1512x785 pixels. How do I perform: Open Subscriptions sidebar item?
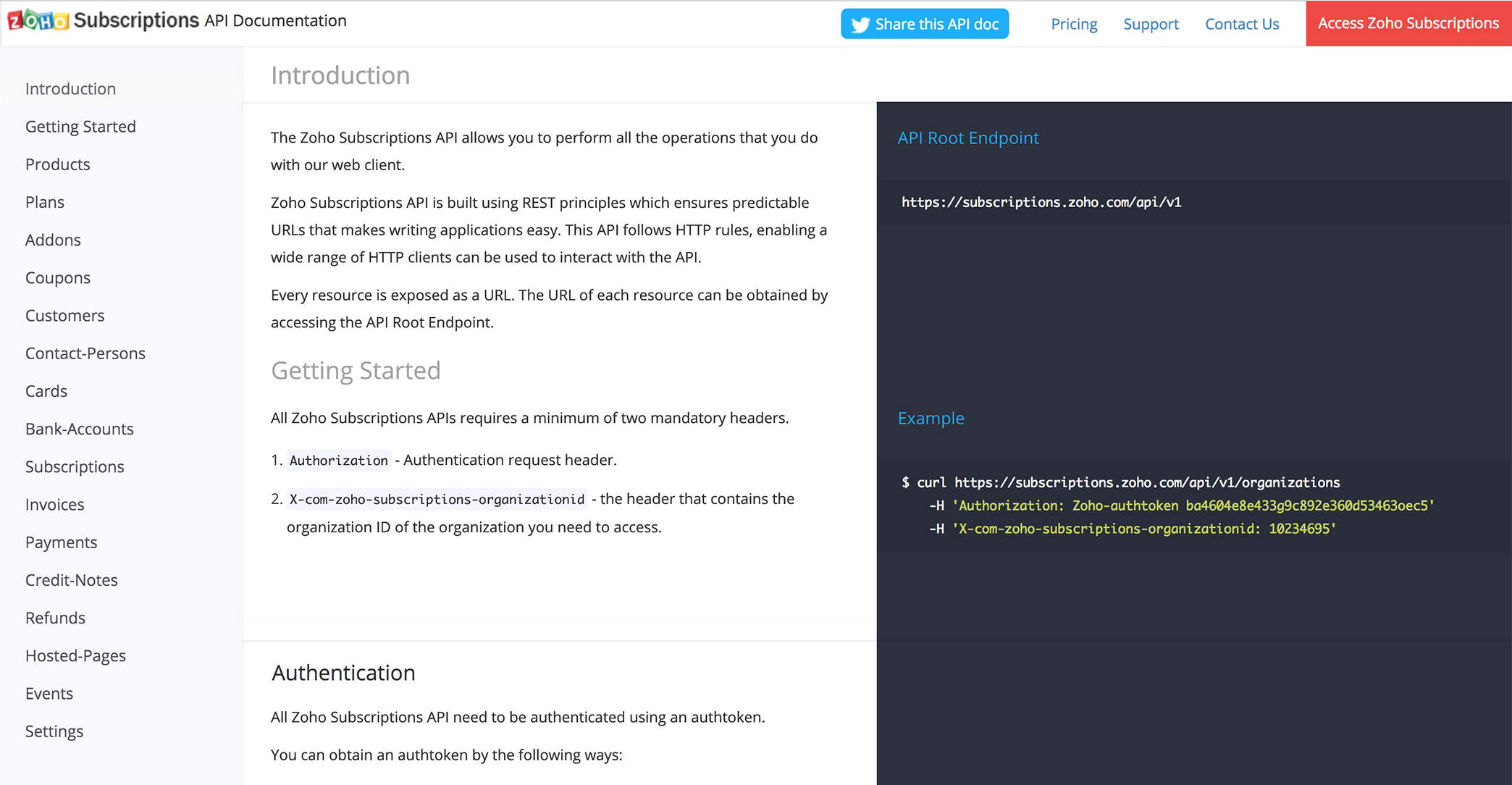(x=75, y=466)
